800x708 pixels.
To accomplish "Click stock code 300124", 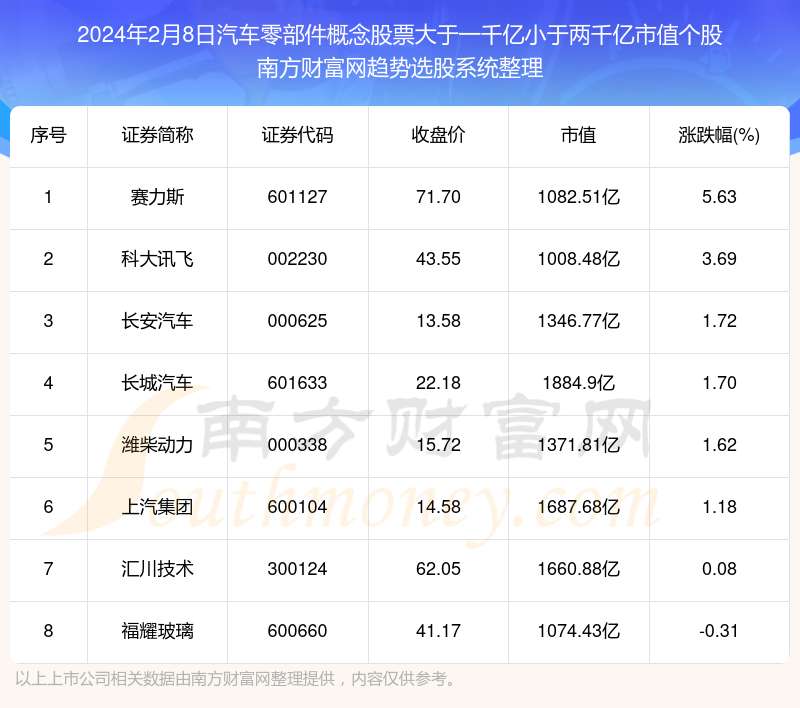I will 297,569.
